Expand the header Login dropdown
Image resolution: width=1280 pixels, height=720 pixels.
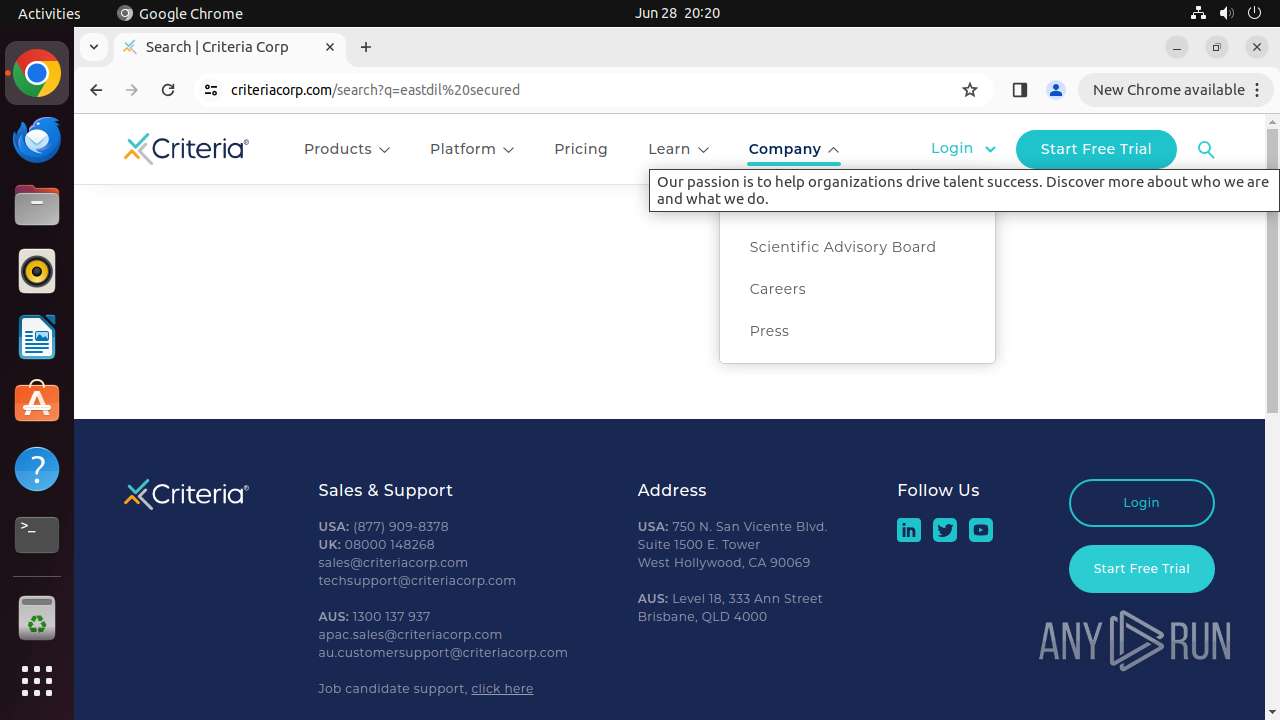(963, 148)
